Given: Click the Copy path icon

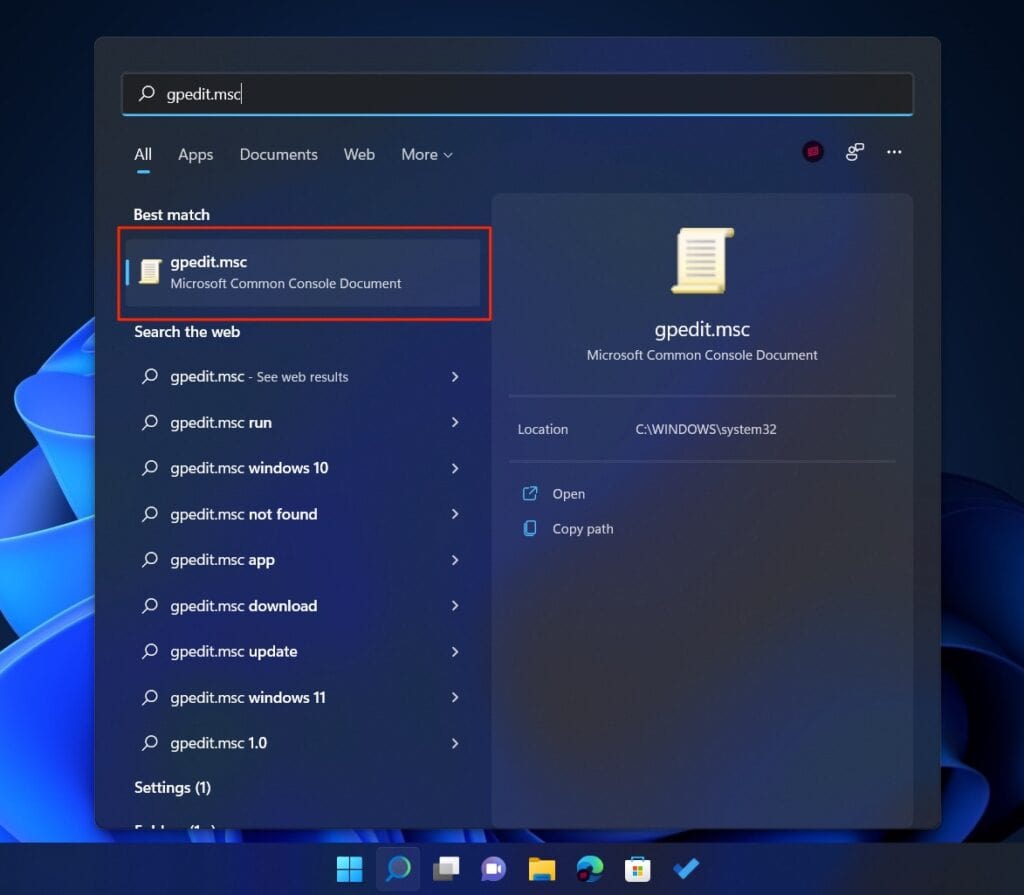Looking at the screenshot, I should [531, 528].
